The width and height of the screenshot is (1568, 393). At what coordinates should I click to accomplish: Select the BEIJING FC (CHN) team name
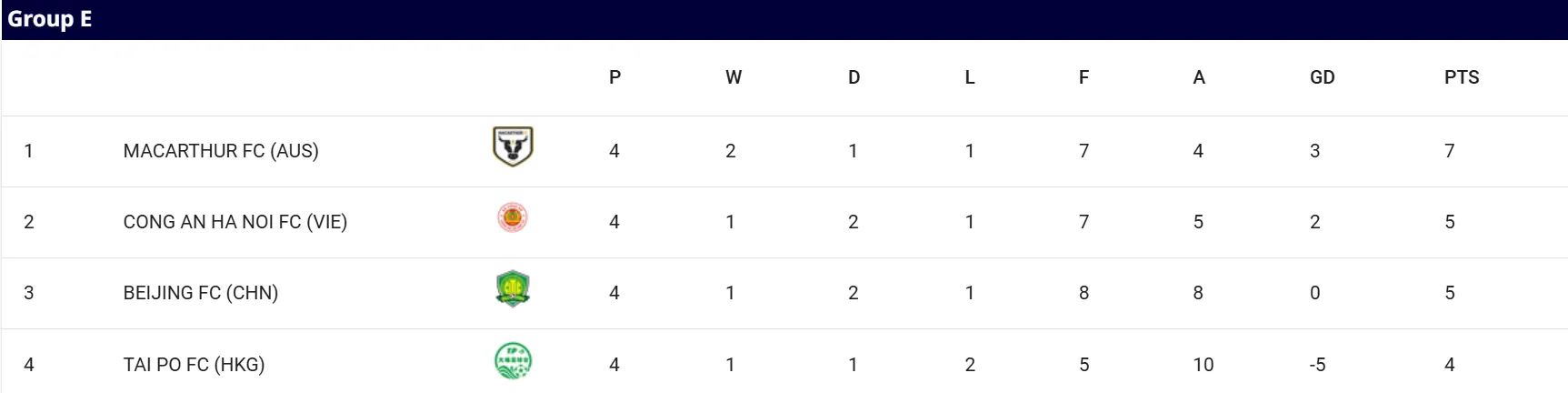pyautogui.click(x=201, y=293)
